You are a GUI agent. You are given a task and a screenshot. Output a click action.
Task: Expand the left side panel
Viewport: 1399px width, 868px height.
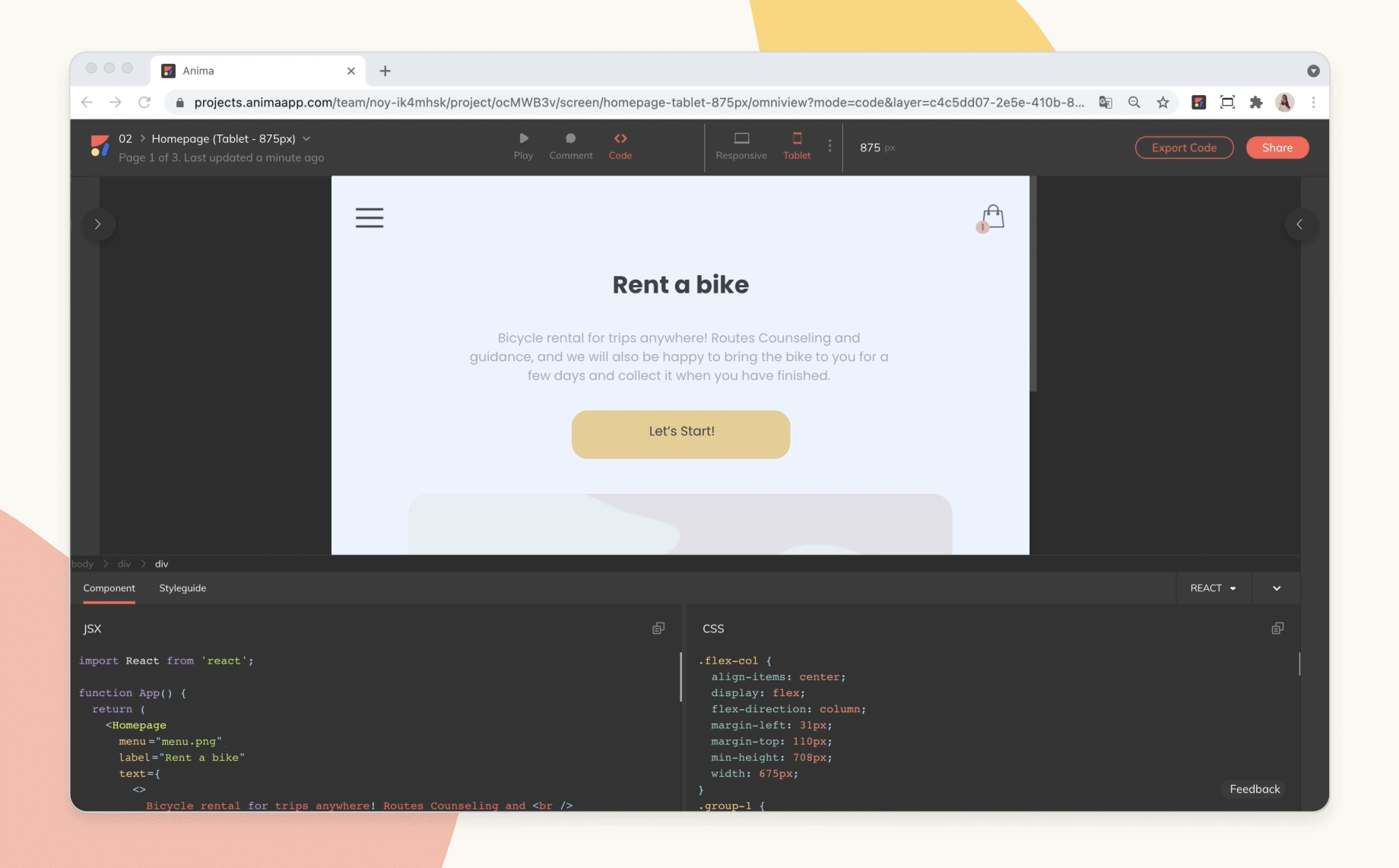97,224
